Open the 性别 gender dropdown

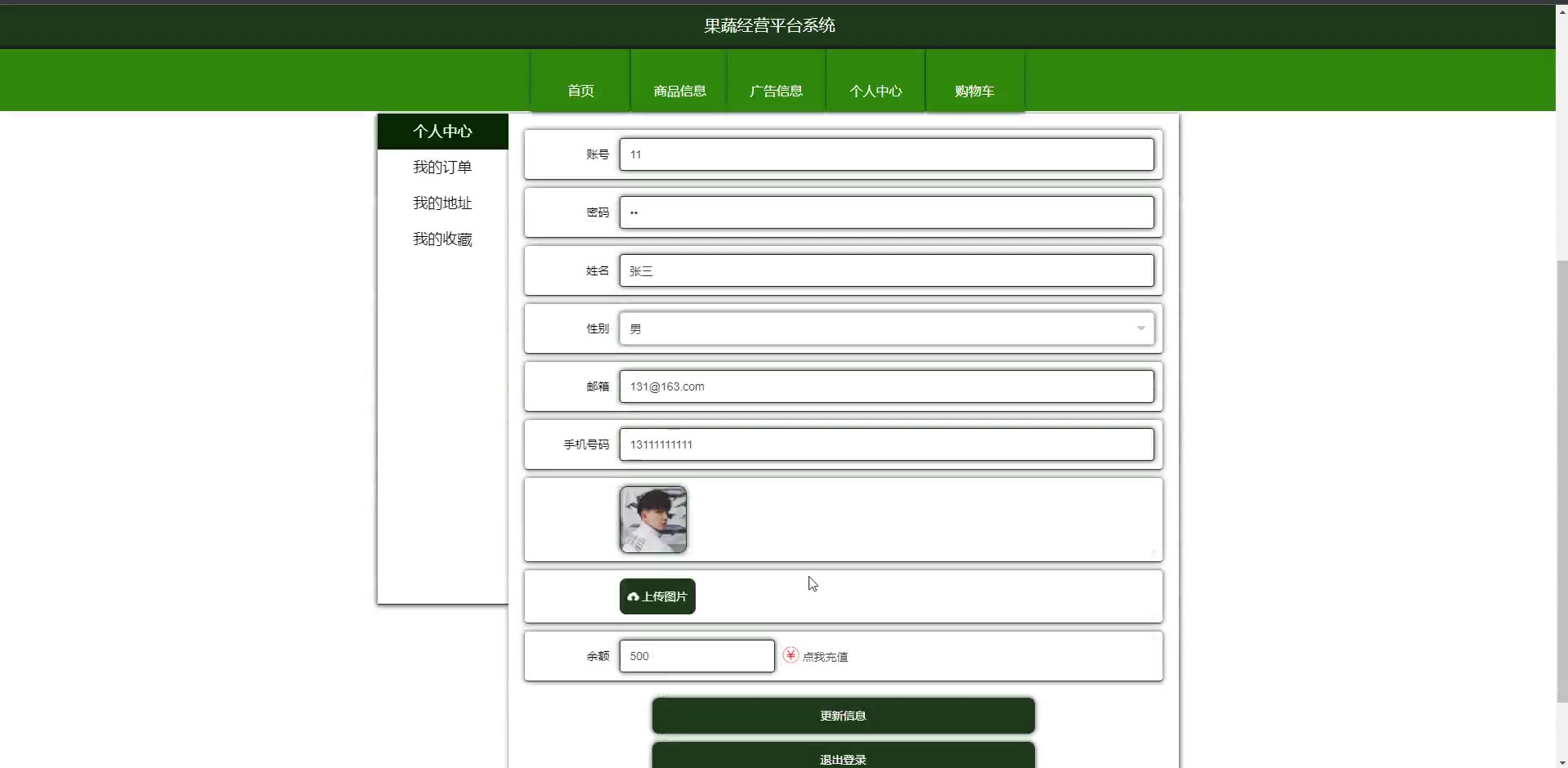(887, 328)
